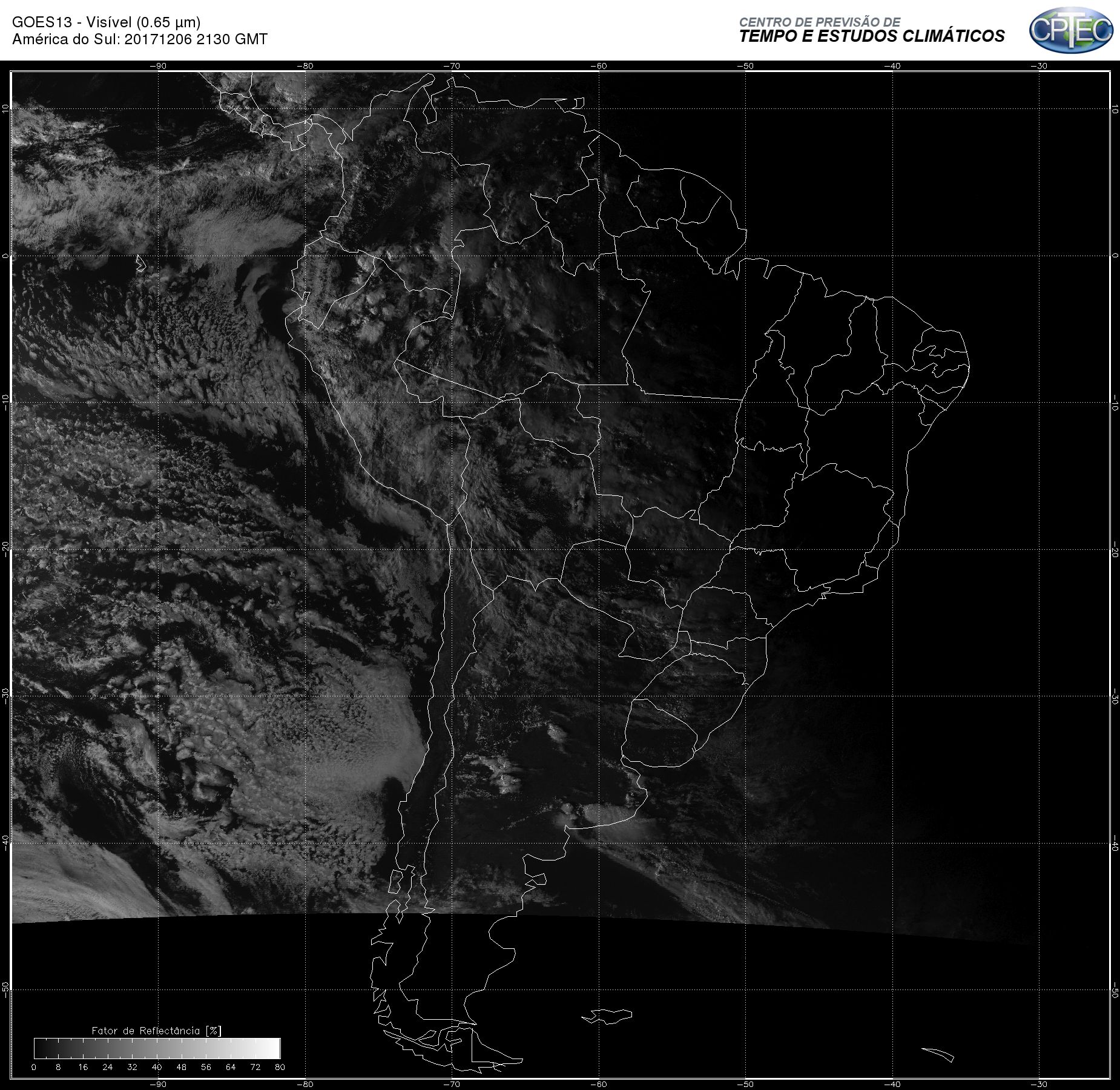
Task: Click the Falkland Islands outline on the map
Action: click(607, 1016)
